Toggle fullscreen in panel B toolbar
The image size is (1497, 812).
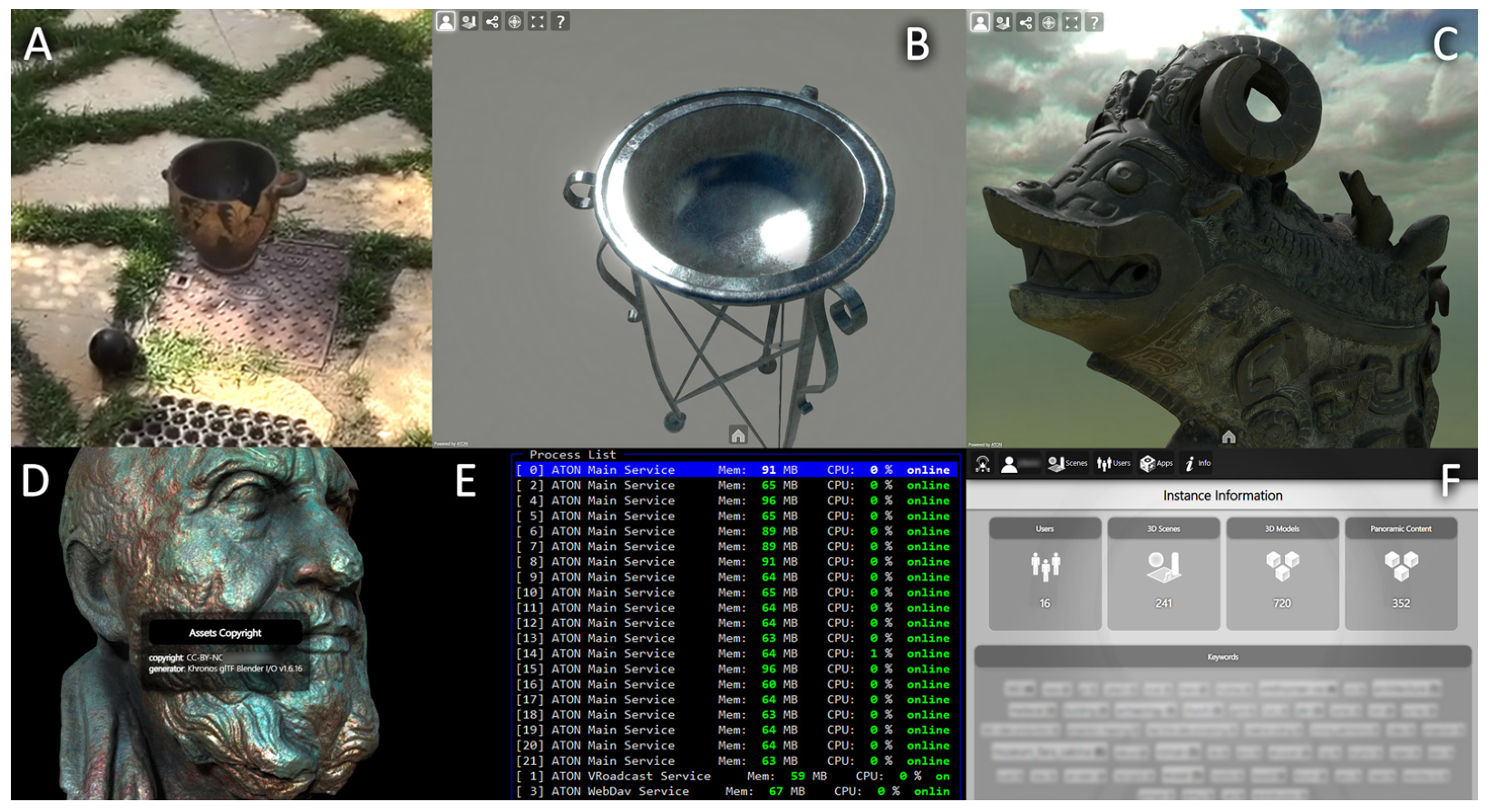coord(538,22)
